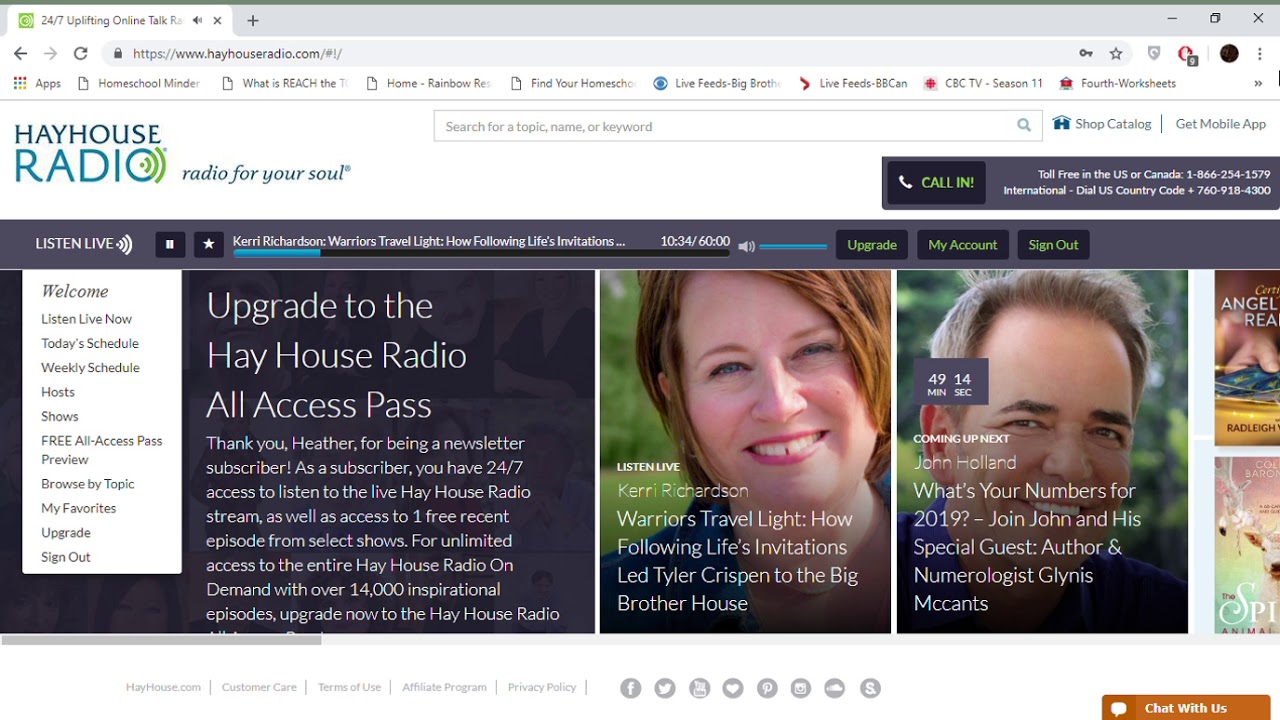Pause the live radio stream
Screen dimensions: 1280x720
coord(170,244)
